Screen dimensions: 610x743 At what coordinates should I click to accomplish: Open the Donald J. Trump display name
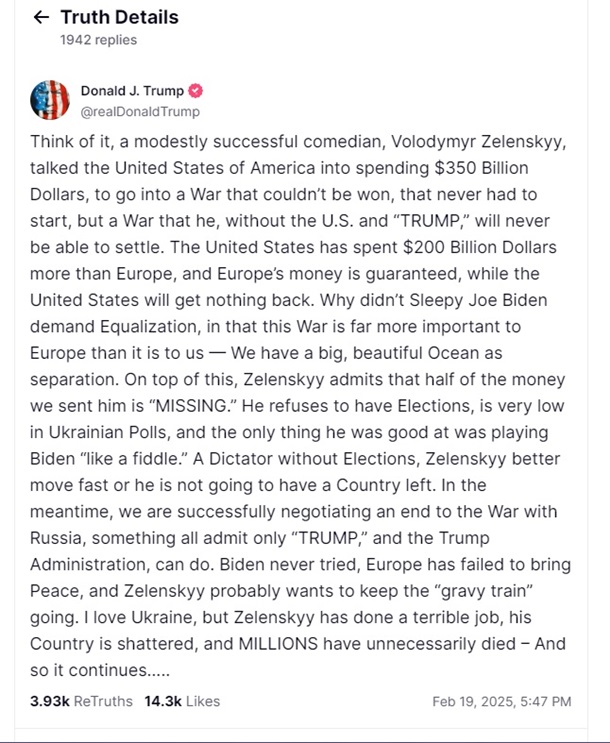(x=132, y=91)
